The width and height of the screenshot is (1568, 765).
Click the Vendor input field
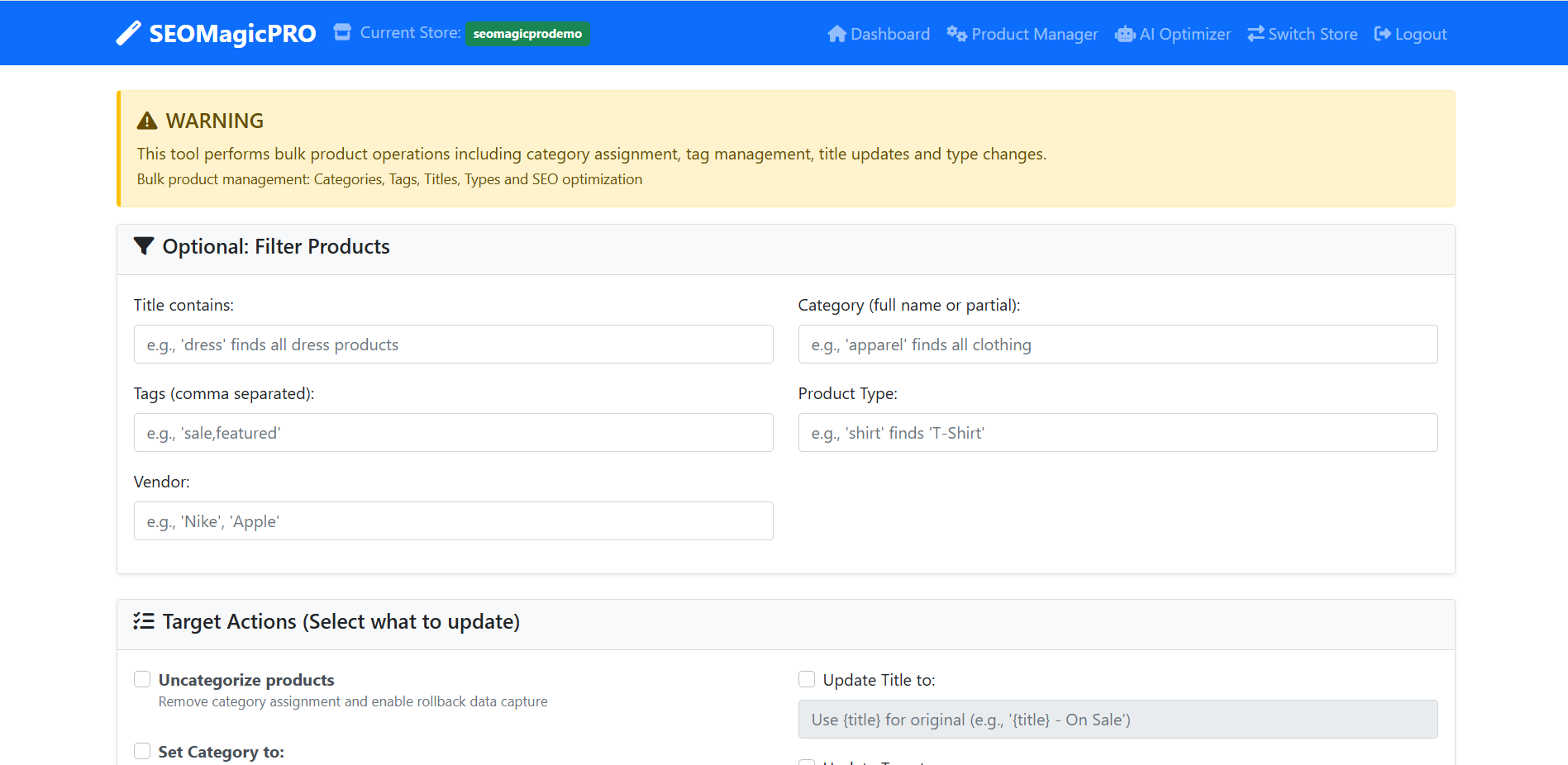453,520
